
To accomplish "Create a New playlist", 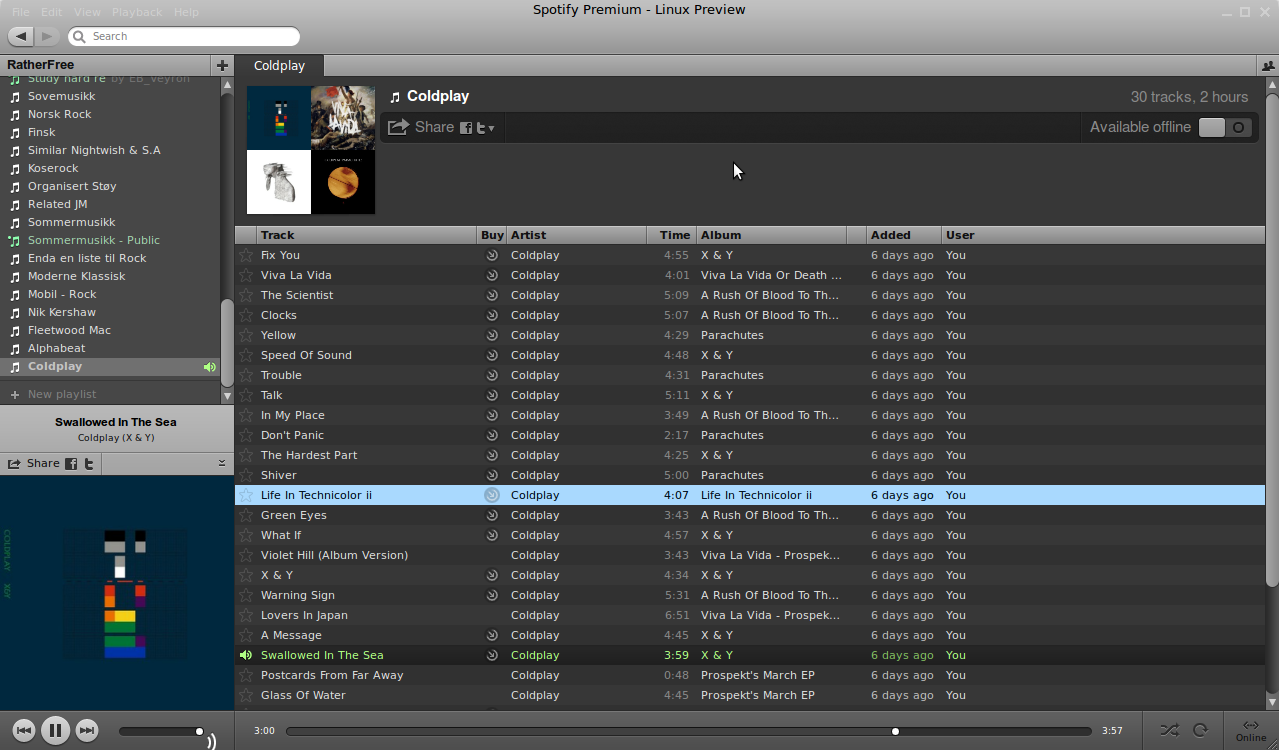I will pos(62,394).
